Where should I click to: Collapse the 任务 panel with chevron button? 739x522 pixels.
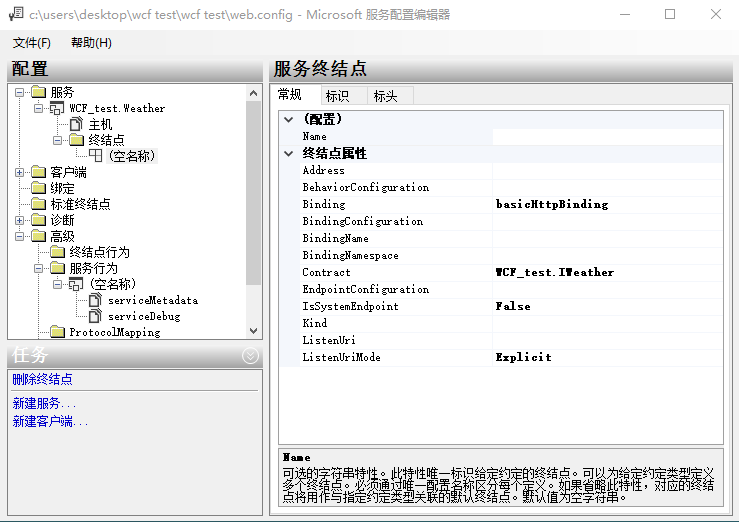pos(250,356)
